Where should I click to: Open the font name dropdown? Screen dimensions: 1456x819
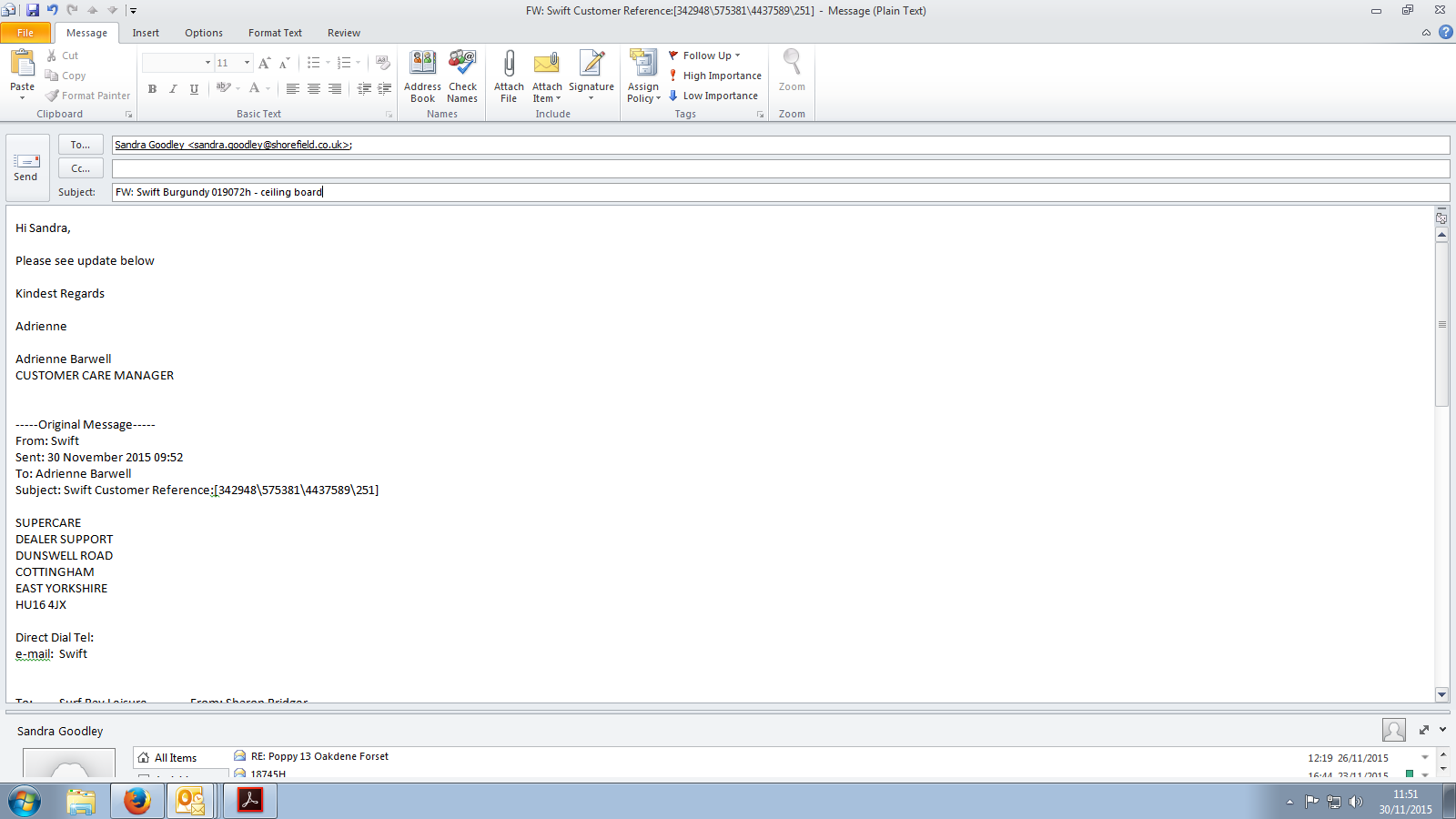pos(207,63)
